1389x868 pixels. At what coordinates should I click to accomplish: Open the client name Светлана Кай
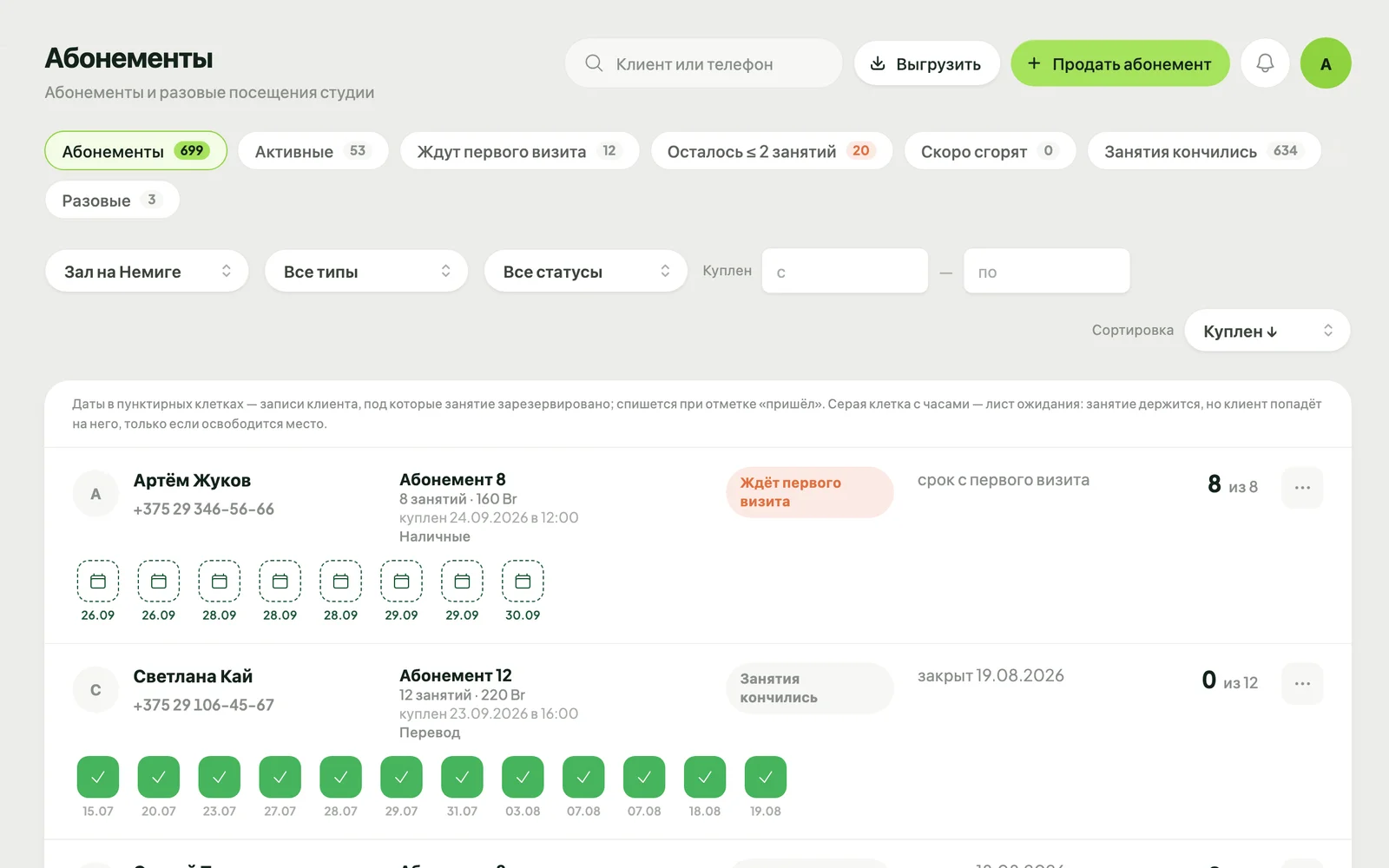point(193,677)
